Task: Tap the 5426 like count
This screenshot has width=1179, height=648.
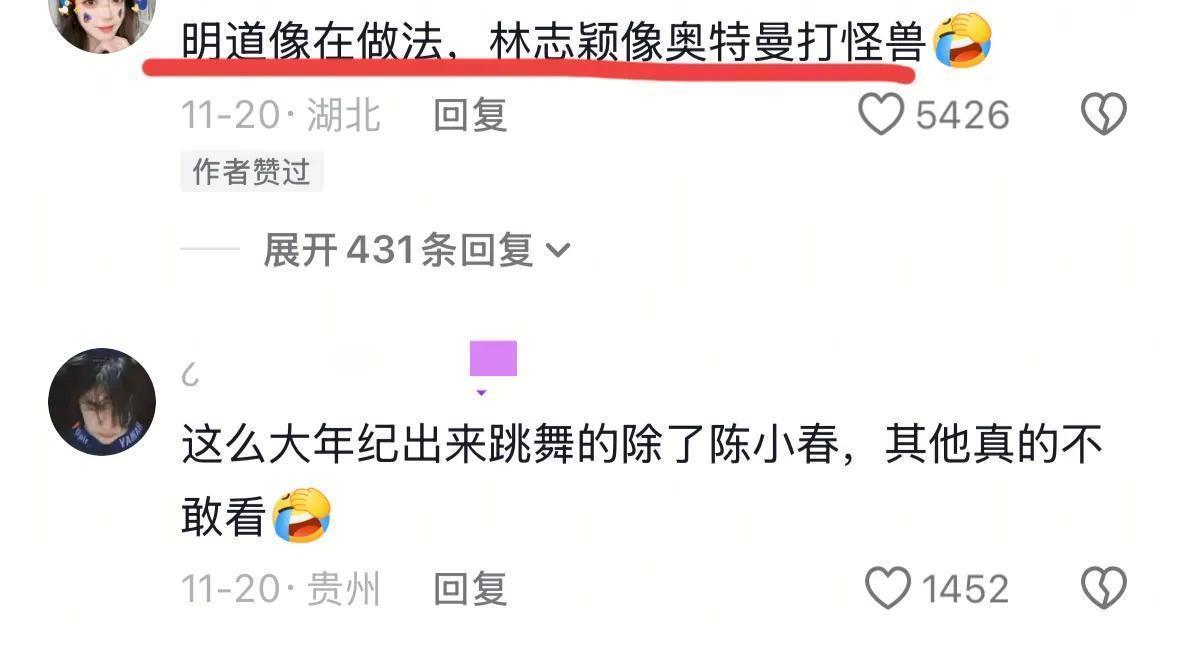Action: coord(962,115)
